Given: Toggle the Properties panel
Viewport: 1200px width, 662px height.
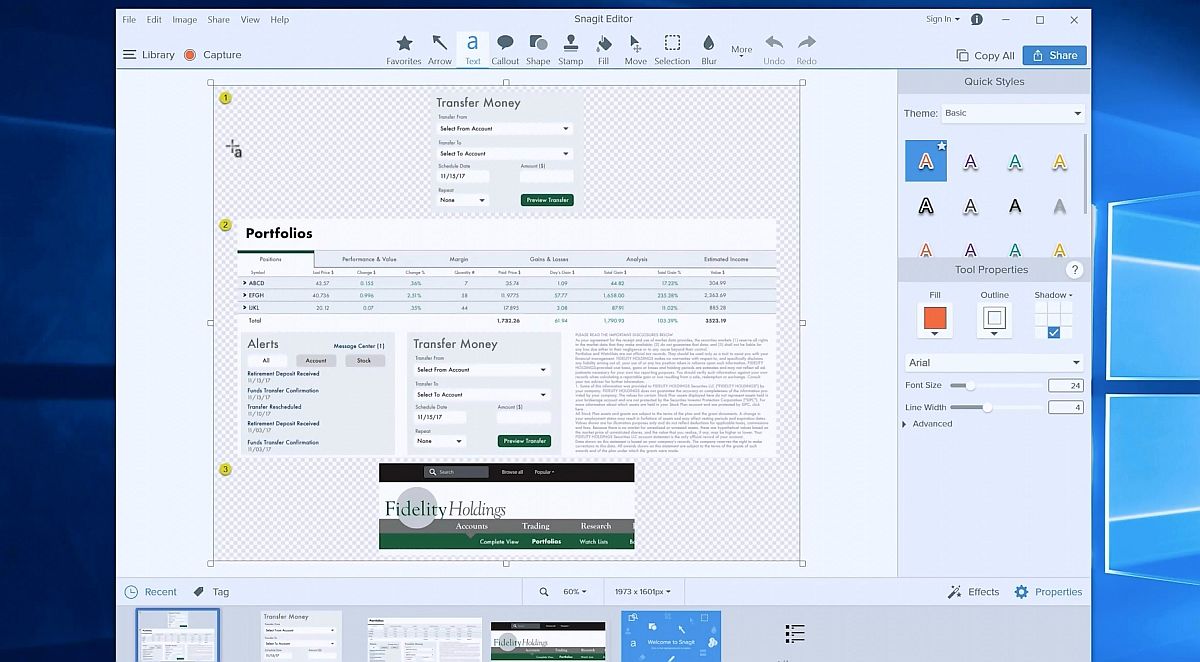Looking at the screenshot, I should [x=1048, y=592].
